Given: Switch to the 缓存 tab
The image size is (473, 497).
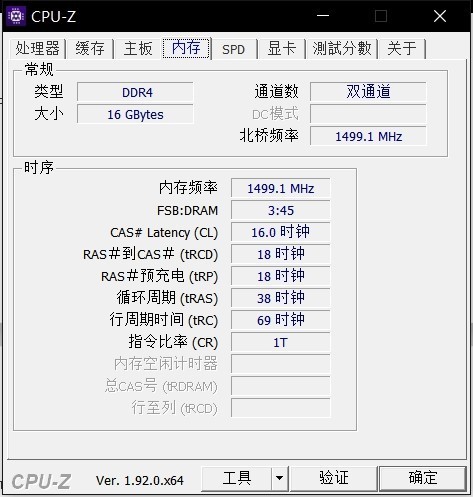Looking at the screenshot, I should click(x=90, y=49).
